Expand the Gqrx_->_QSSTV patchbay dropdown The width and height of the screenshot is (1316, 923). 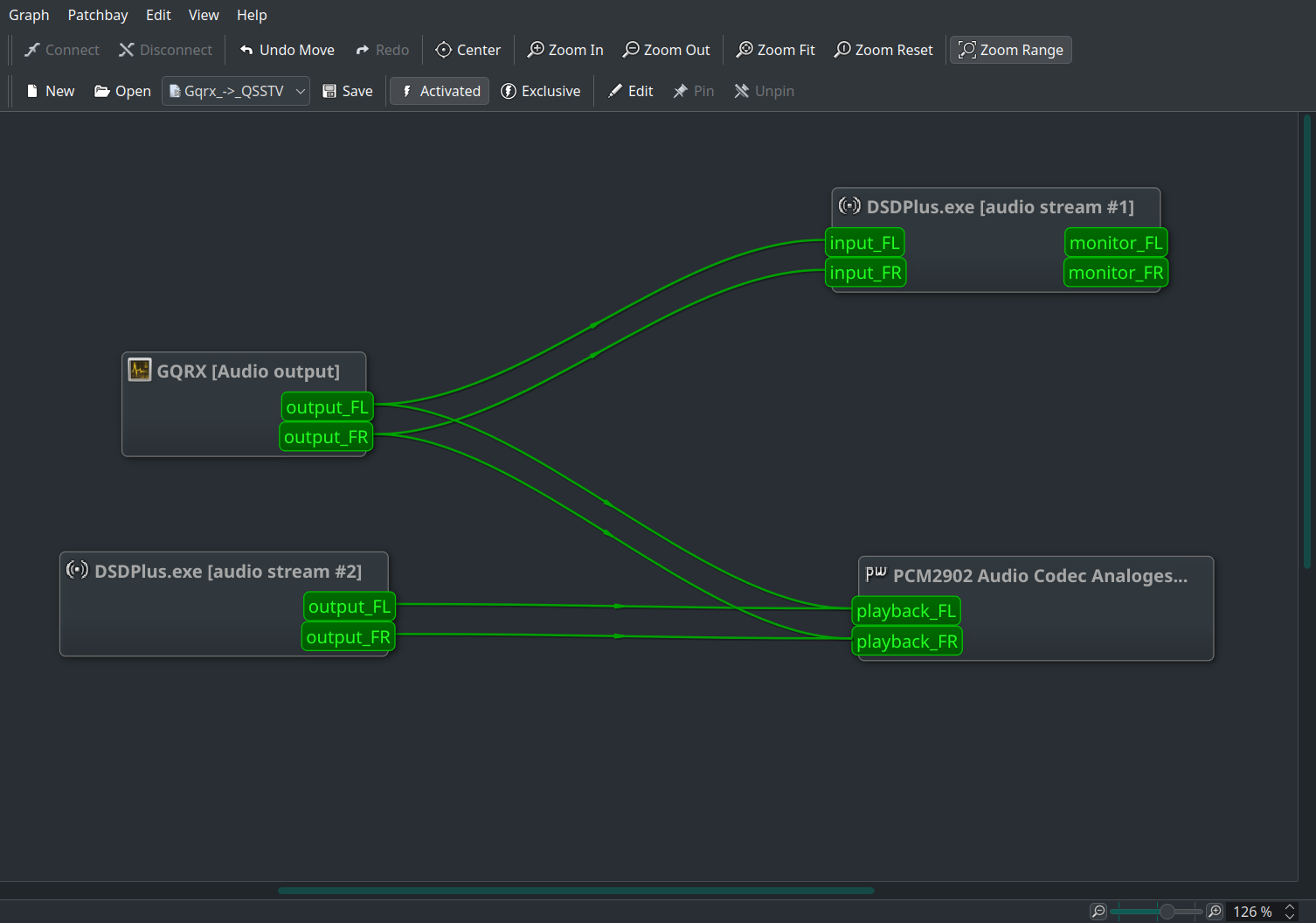click(236, 91)
